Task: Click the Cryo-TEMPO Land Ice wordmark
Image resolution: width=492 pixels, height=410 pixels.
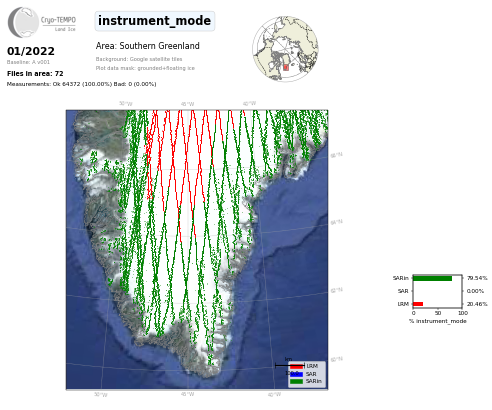Action: 59,24
